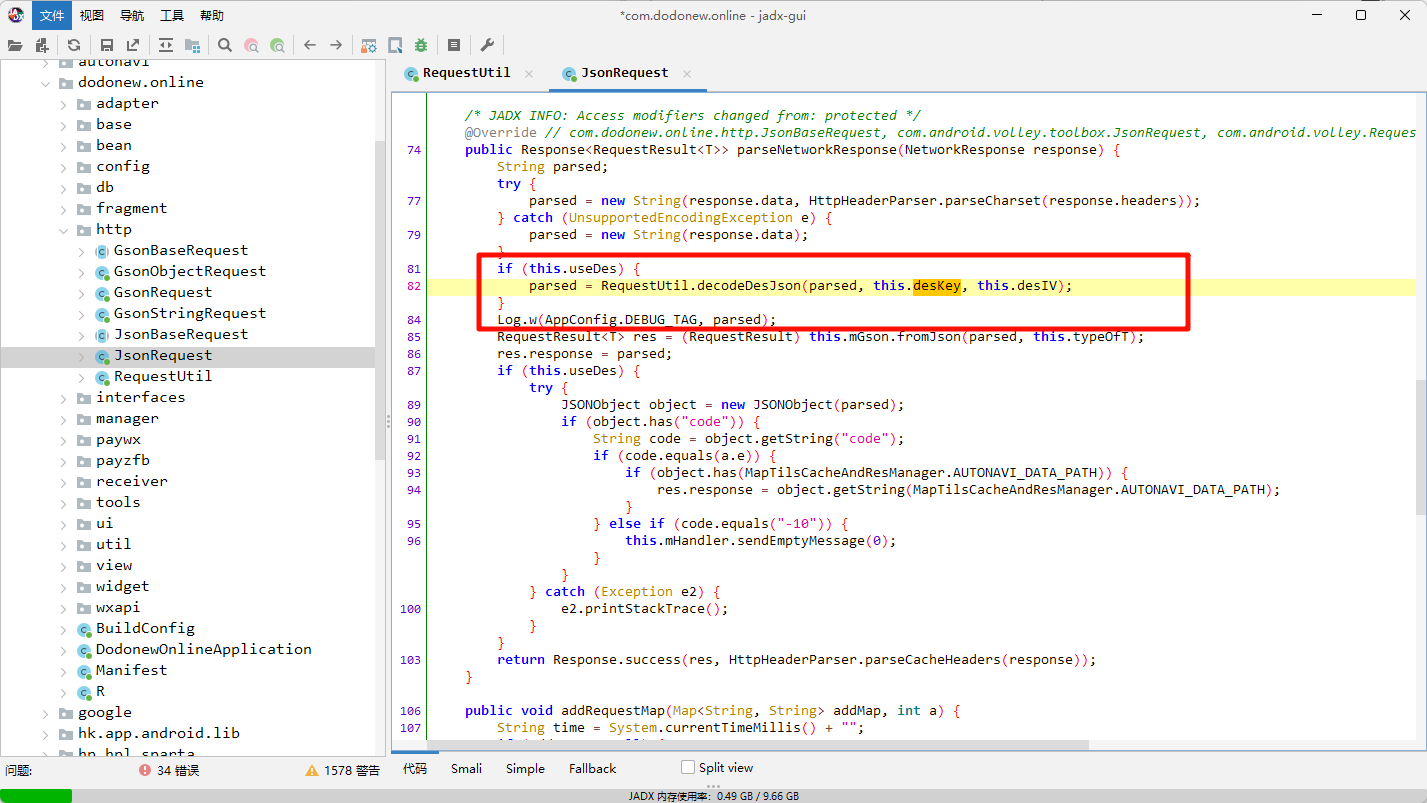The image size is (1427, 803).
Task: Open the 导航 menu
Action: click(132, 15)
